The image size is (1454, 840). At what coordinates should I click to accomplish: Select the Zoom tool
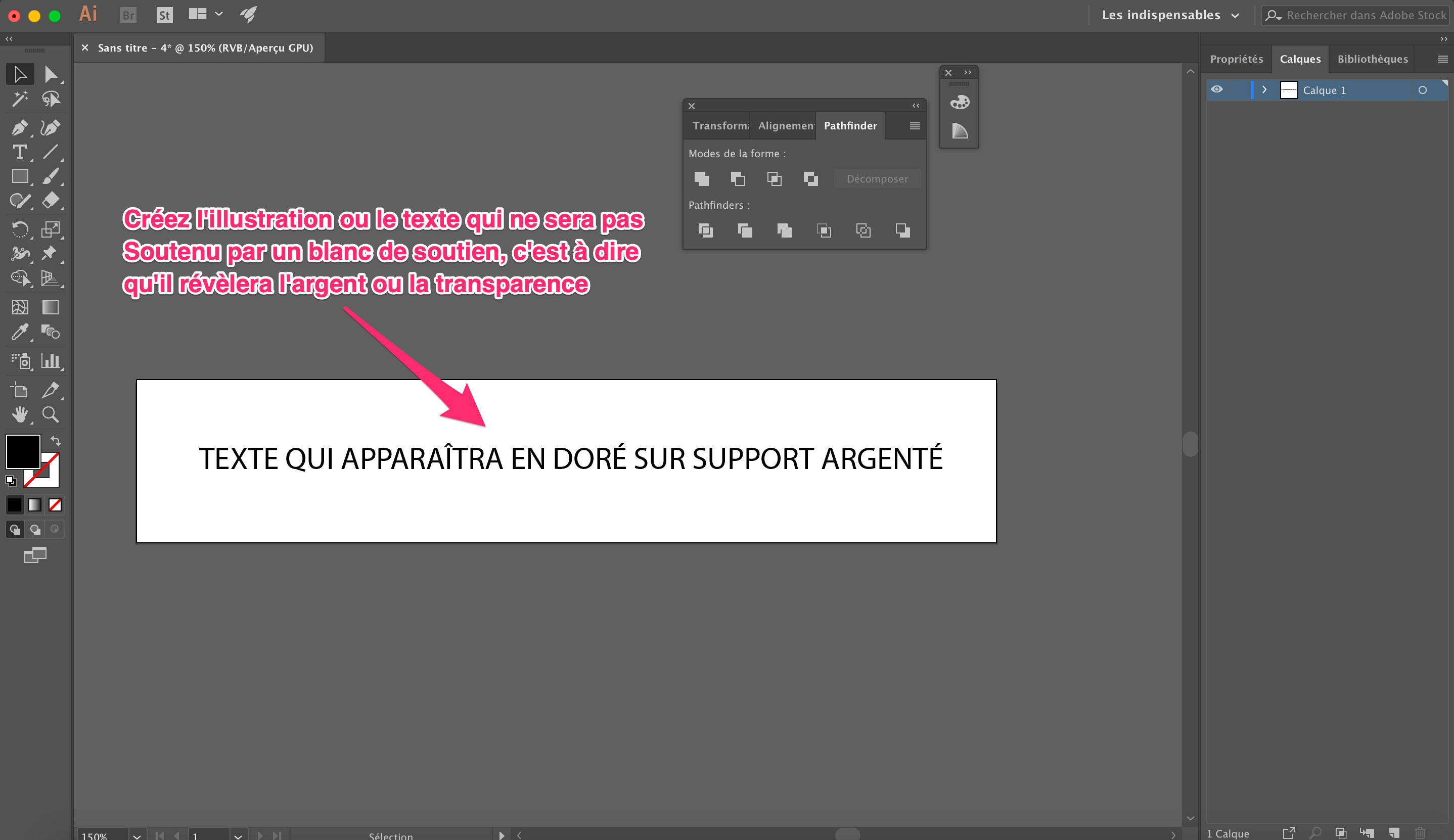click(51, 414)
